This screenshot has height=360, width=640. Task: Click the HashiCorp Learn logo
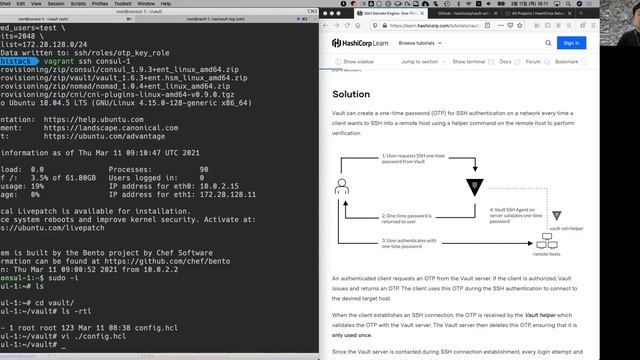360,43
